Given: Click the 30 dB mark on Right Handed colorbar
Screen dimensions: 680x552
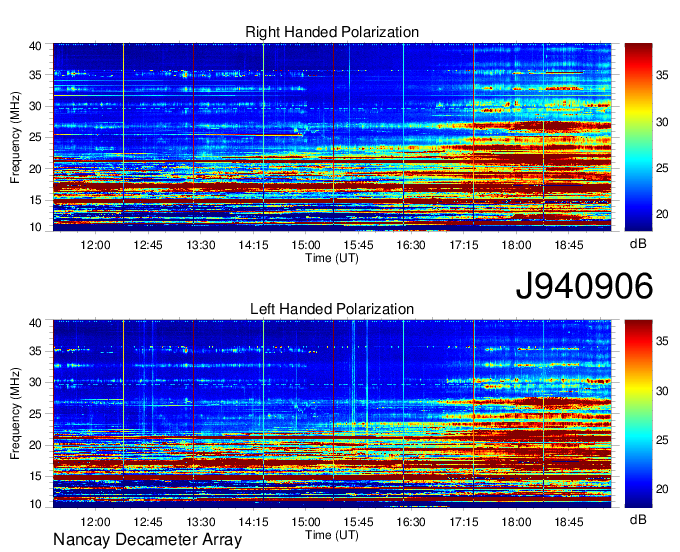Looking at the screenshot, I should (662, 122).
